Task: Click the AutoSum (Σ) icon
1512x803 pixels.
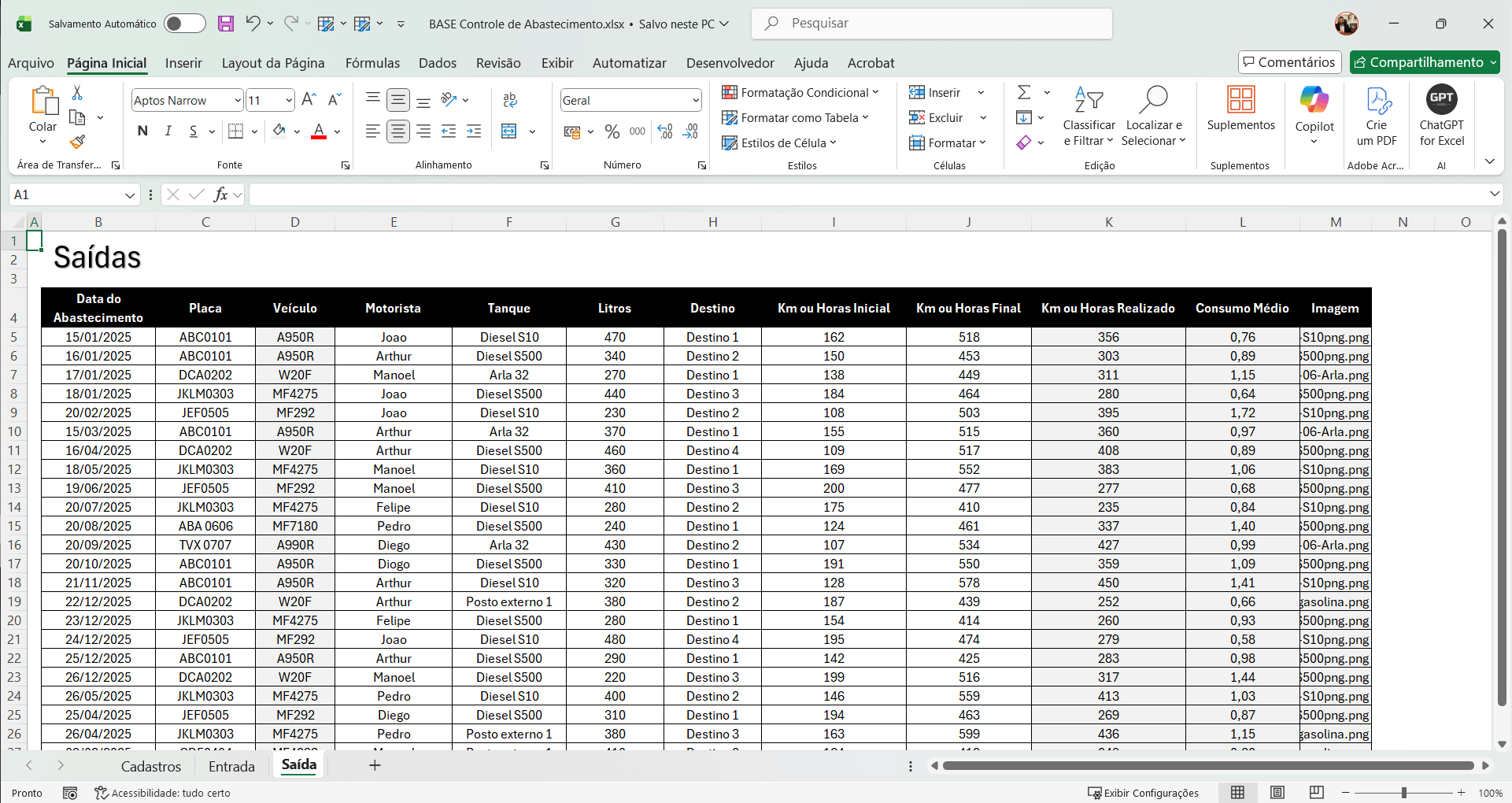Action: pyautogui.click(x=1024, y=92)
